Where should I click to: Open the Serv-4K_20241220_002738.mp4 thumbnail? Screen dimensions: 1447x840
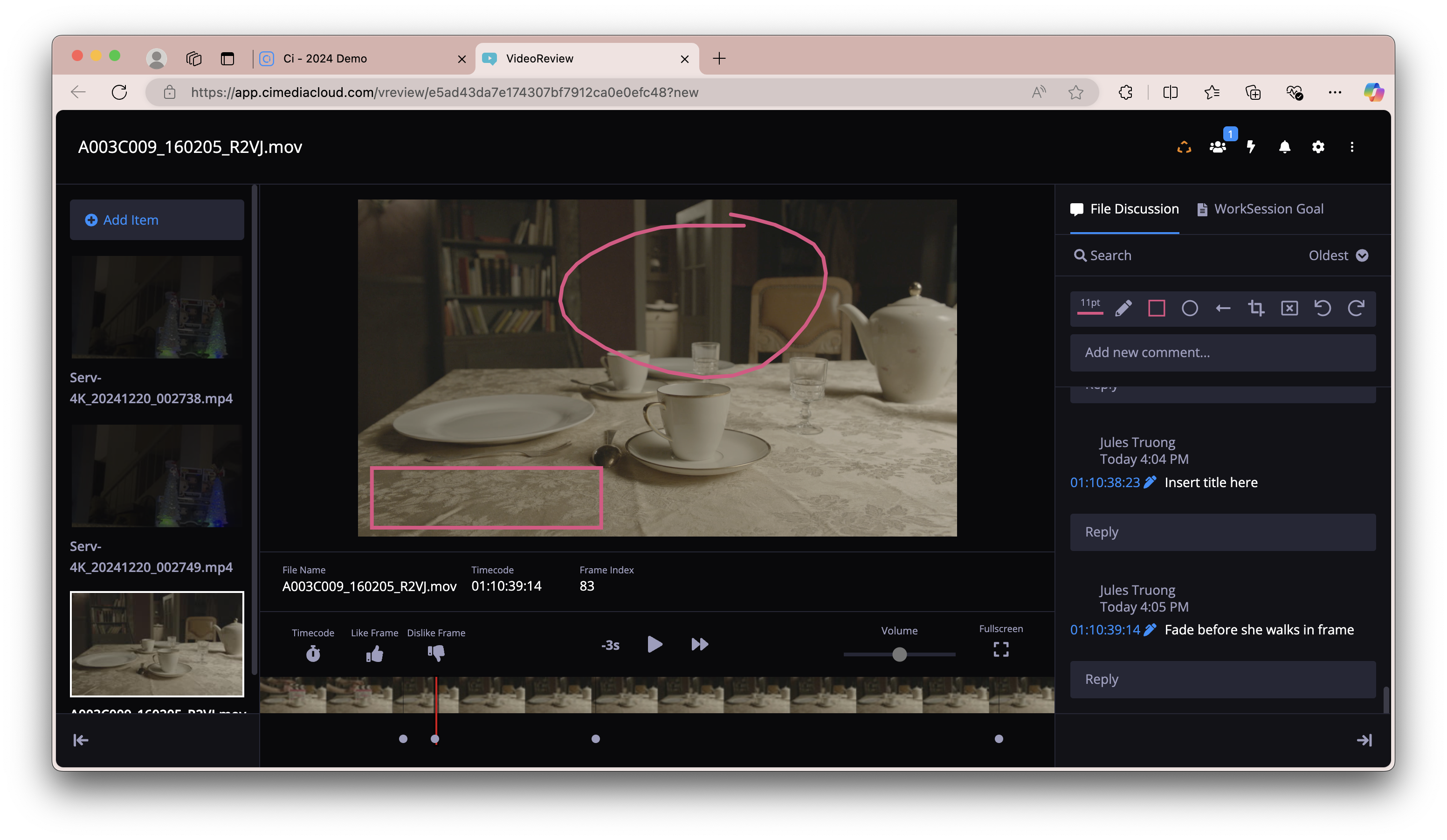[x=157, y=307]
